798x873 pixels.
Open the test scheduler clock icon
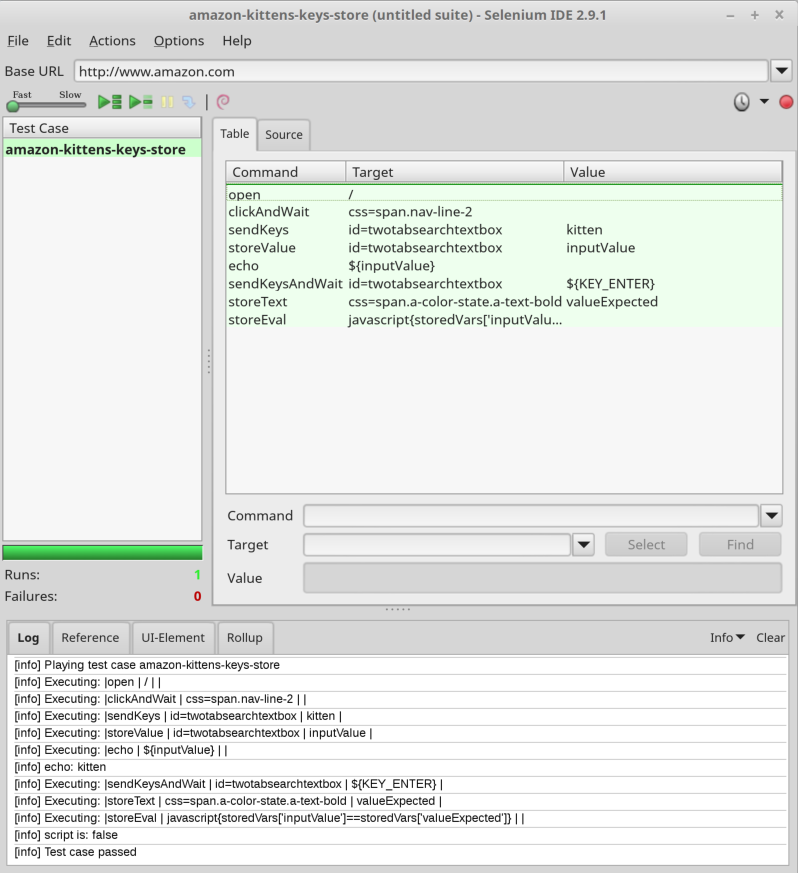coord(741,102)
